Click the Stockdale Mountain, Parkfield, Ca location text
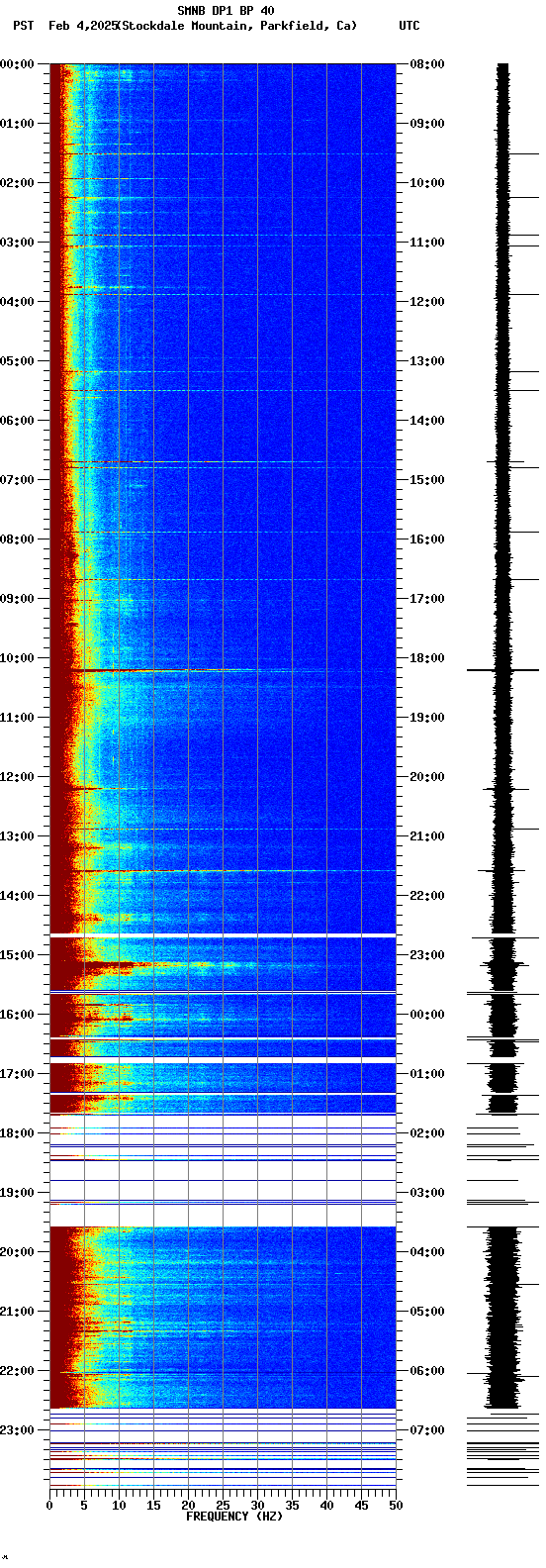 237,26
